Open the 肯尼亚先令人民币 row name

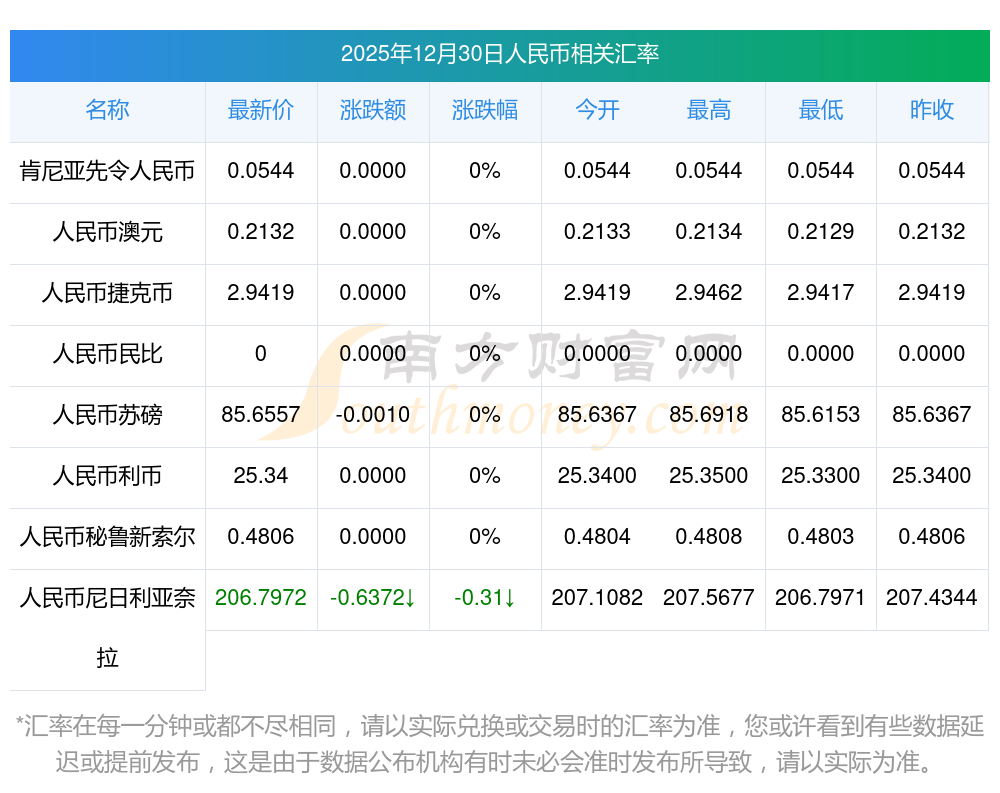click(x=107, y=171)
